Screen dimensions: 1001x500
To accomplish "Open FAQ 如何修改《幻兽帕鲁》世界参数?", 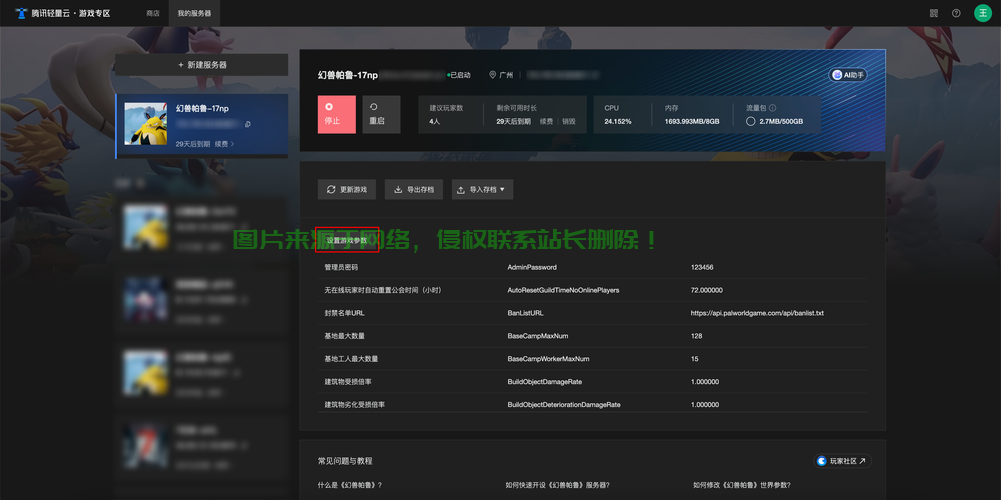I will [742, 485].
